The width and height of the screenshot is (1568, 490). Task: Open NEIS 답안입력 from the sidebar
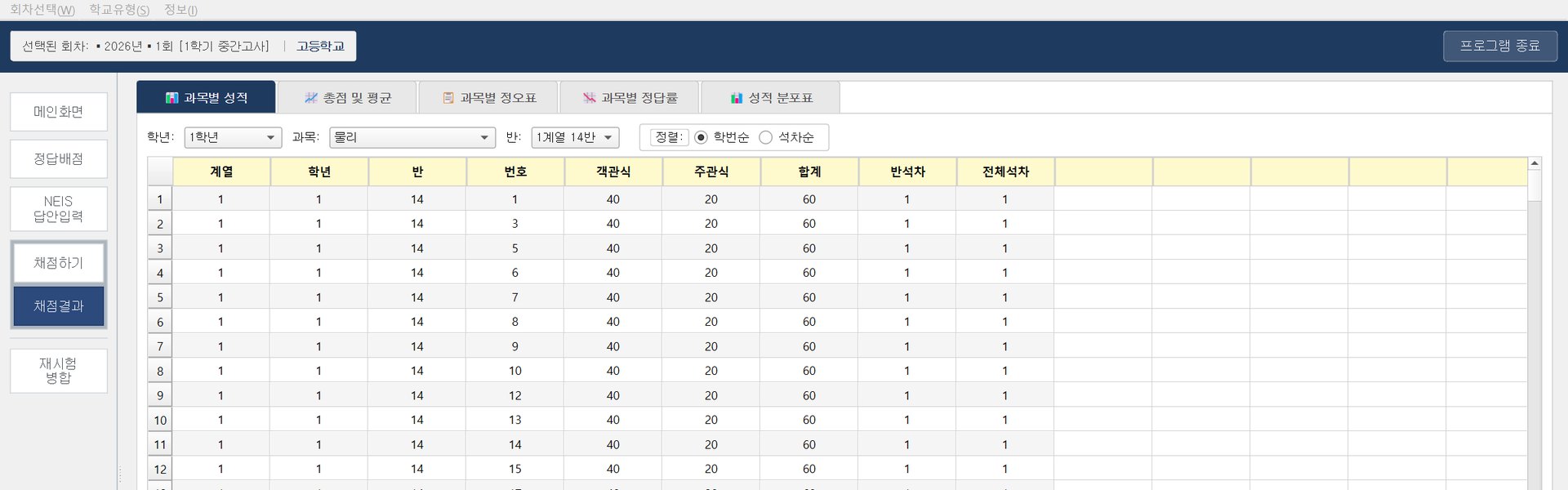(x=59, y=209)
